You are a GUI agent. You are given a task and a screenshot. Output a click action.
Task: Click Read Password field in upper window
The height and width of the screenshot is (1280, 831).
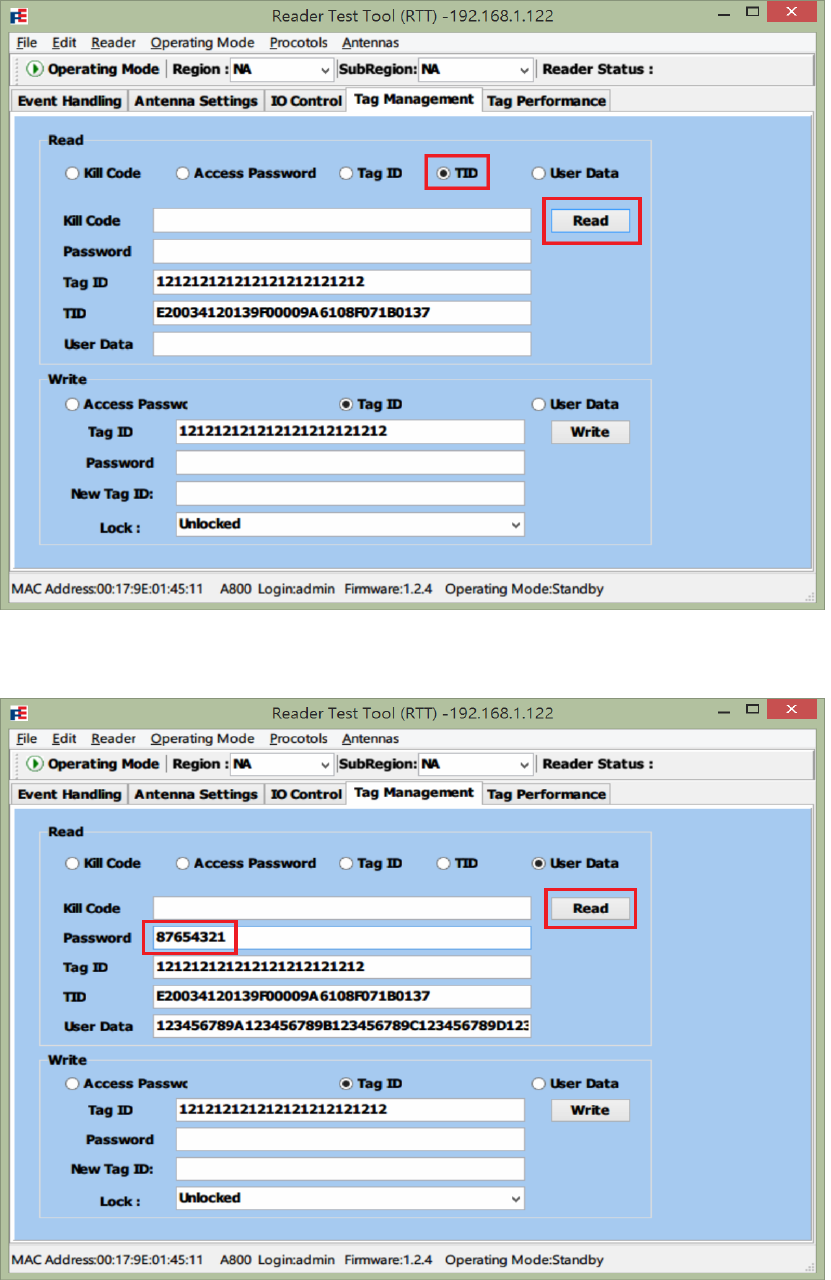(x=342, y=251)
